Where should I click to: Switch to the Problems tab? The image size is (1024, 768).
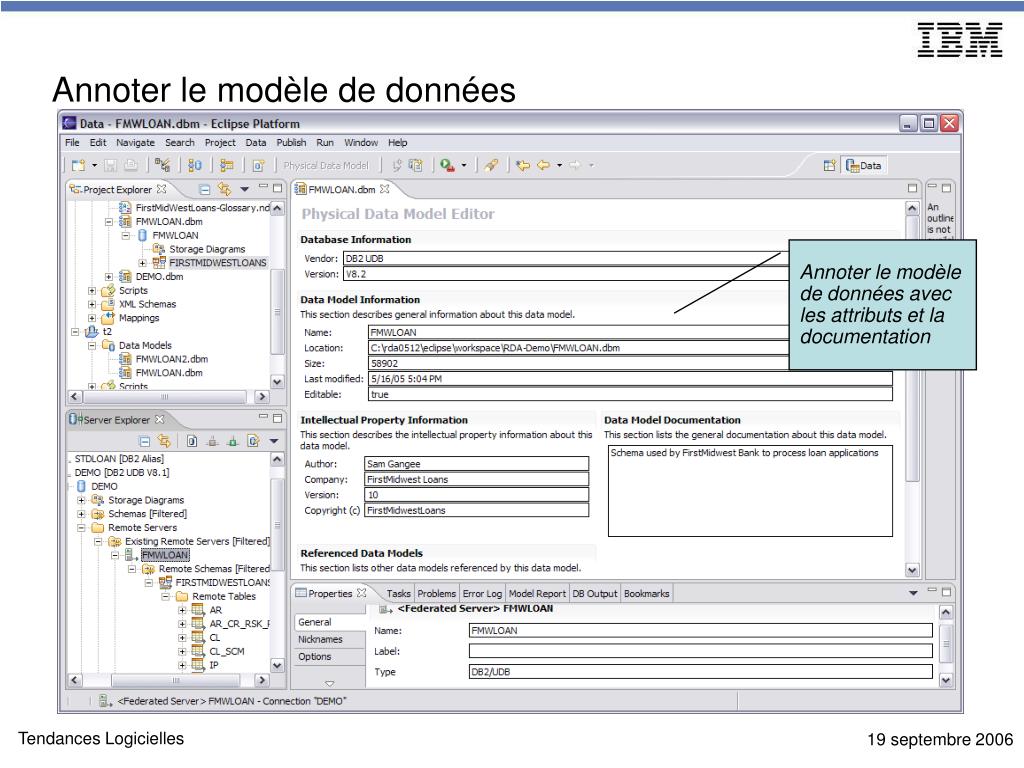pos(436,594)
